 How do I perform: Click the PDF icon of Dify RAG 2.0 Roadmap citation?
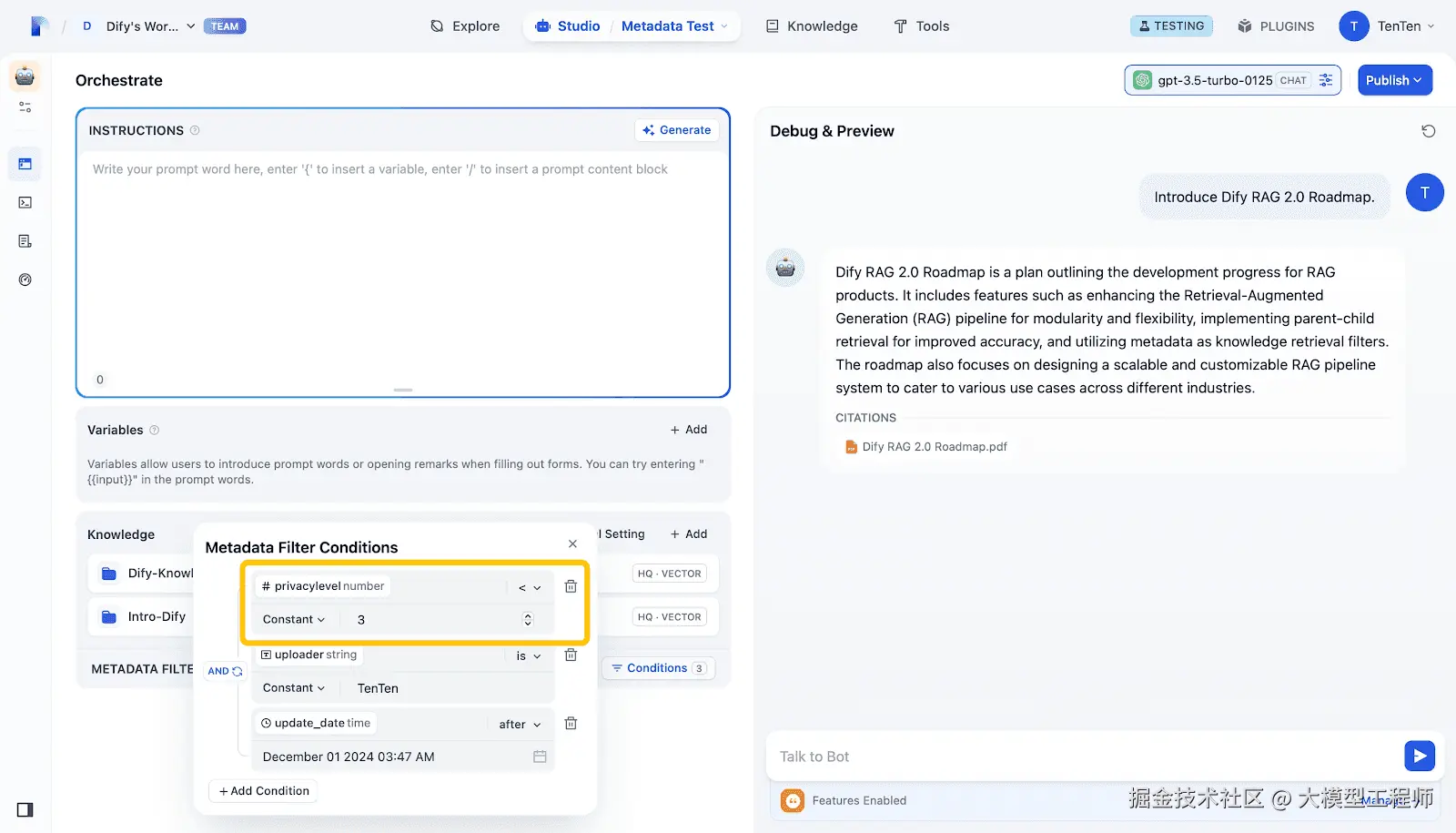coord(851,447)
